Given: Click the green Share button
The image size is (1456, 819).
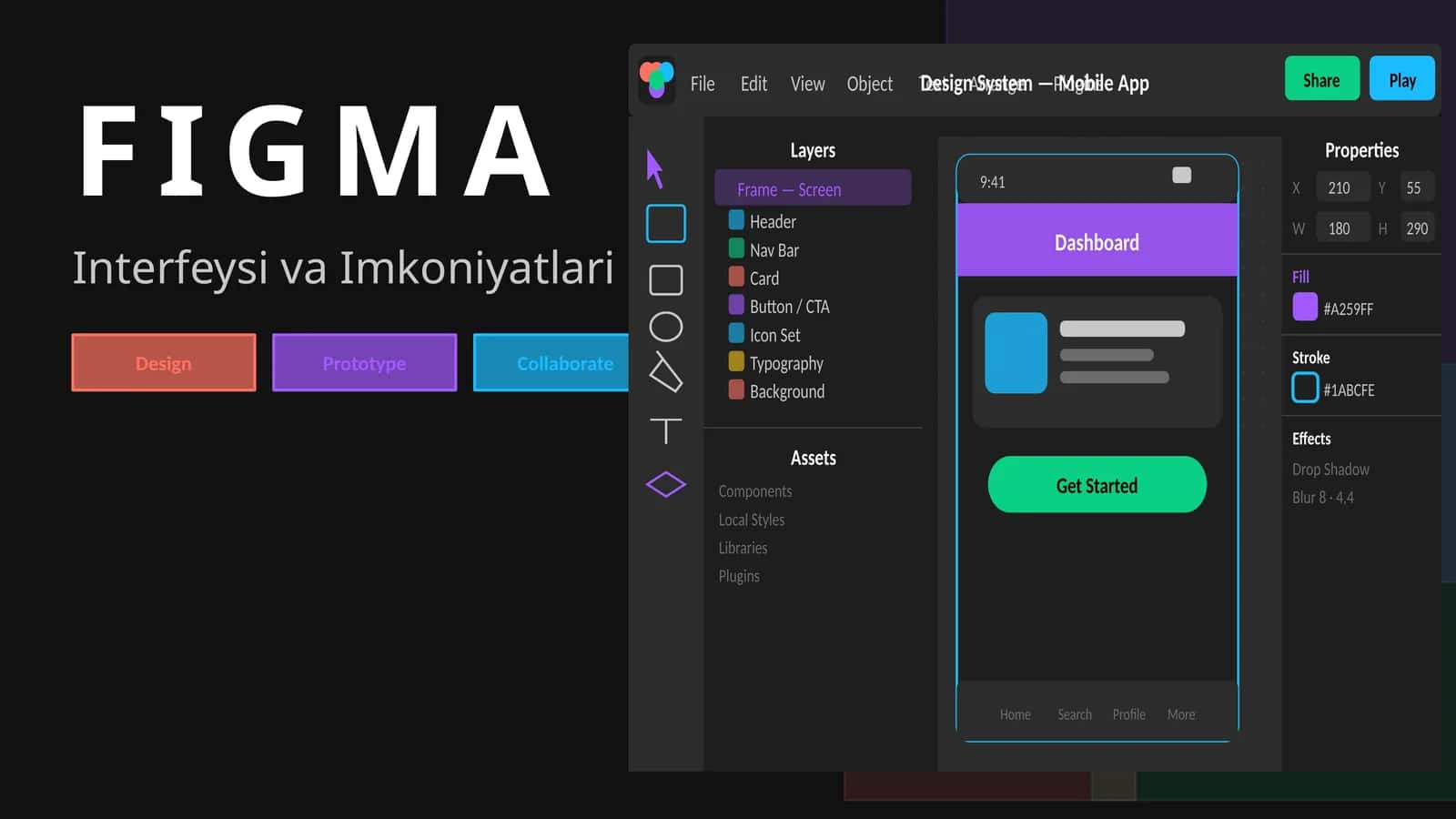Looking at the screenshot, I should coord(1322,78).
